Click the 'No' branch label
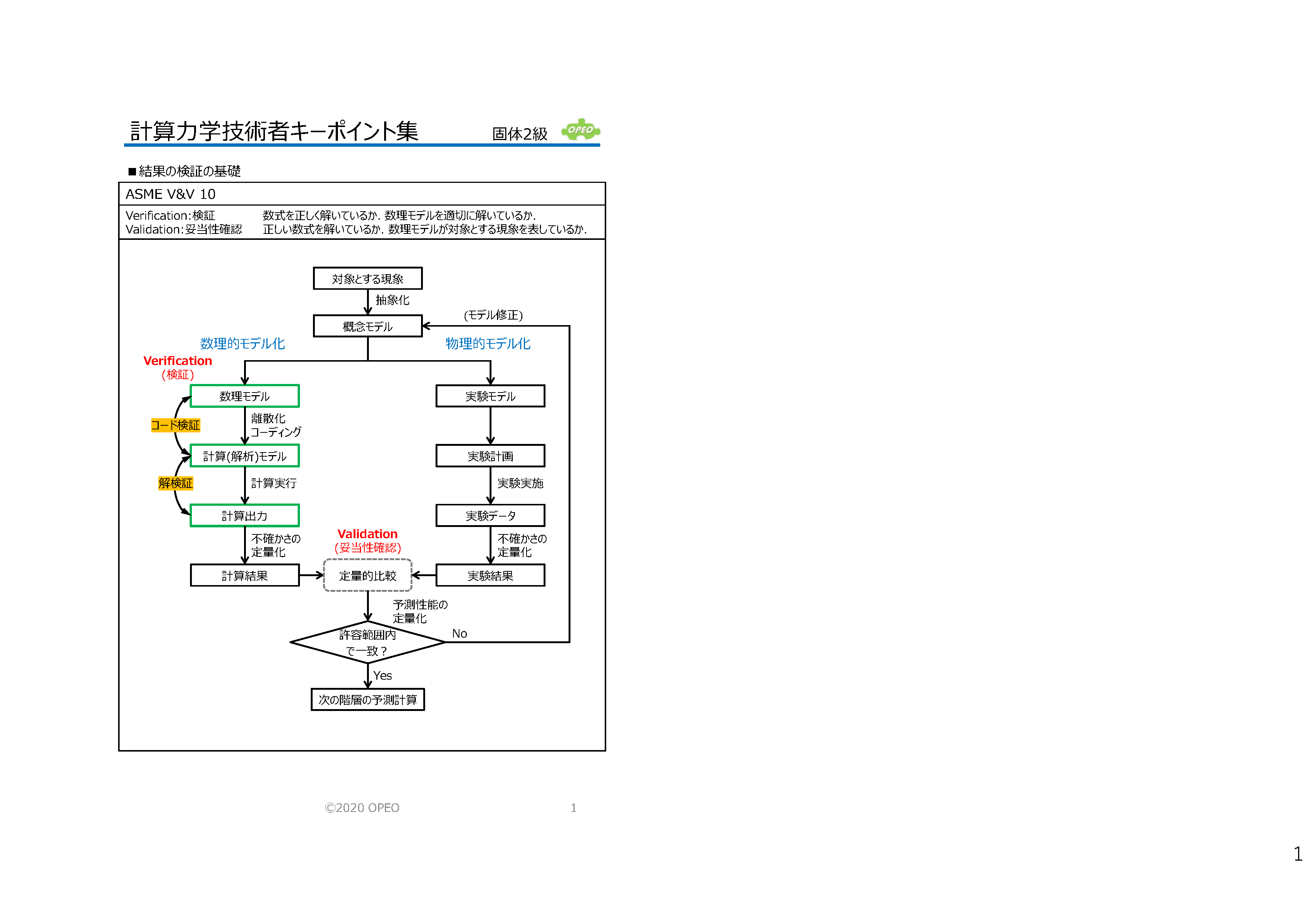The width and height of the screenshot is (1316, 924). (460, 634)
